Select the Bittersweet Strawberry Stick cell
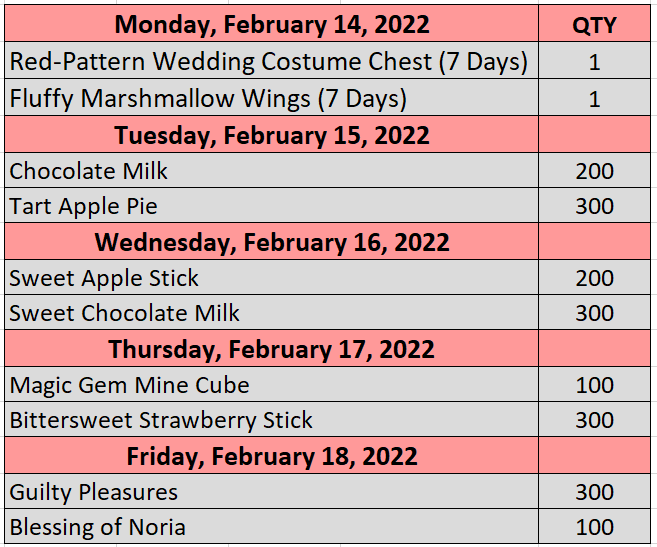 tap(161, 420)
